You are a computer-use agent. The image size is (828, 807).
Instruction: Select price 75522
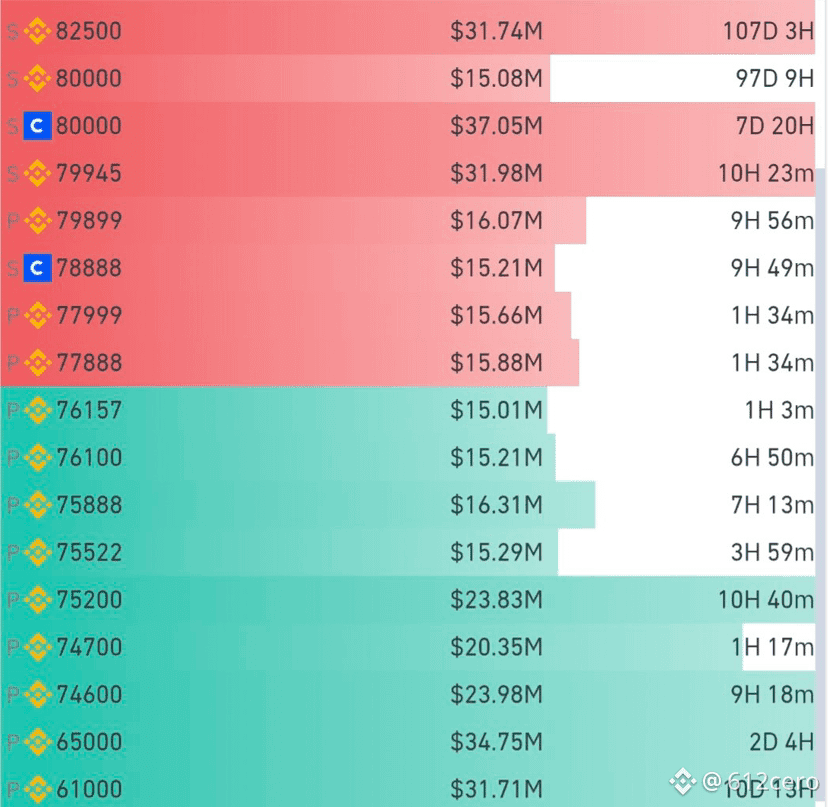(89, 553)
